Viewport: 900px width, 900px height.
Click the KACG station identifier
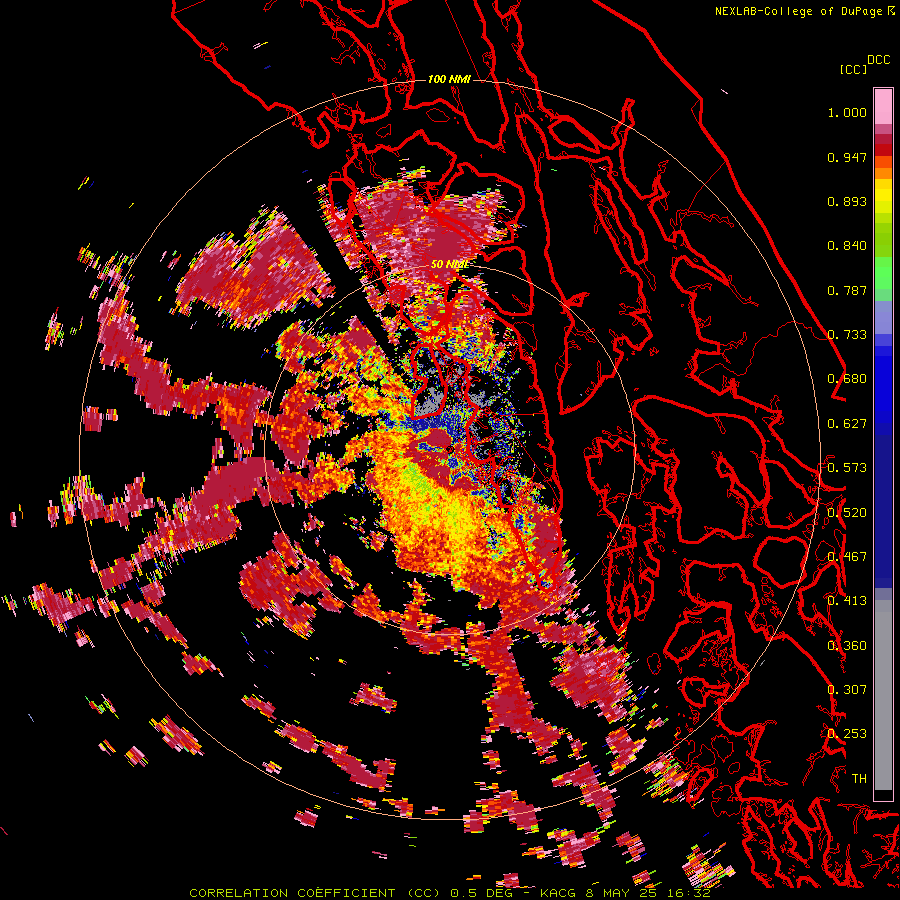(557, 893)
